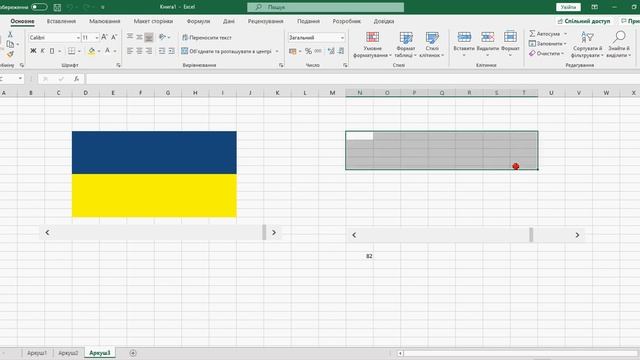Click the Увійти sign-in button
The height and width of the screenshot is (360, 640).
click(x=568, y=7)
